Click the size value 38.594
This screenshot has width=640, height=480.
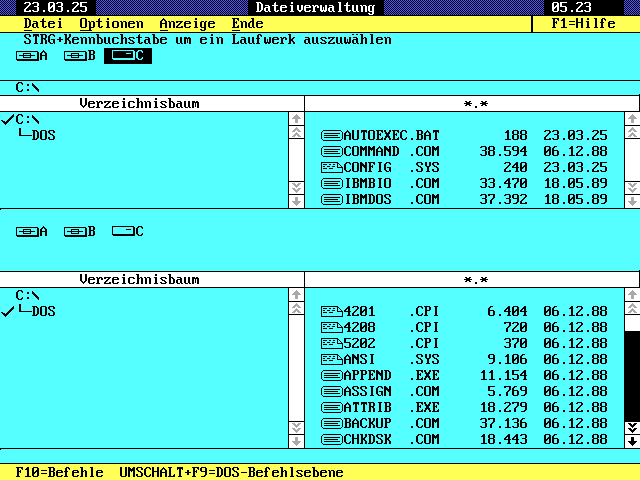coord(503,151)
